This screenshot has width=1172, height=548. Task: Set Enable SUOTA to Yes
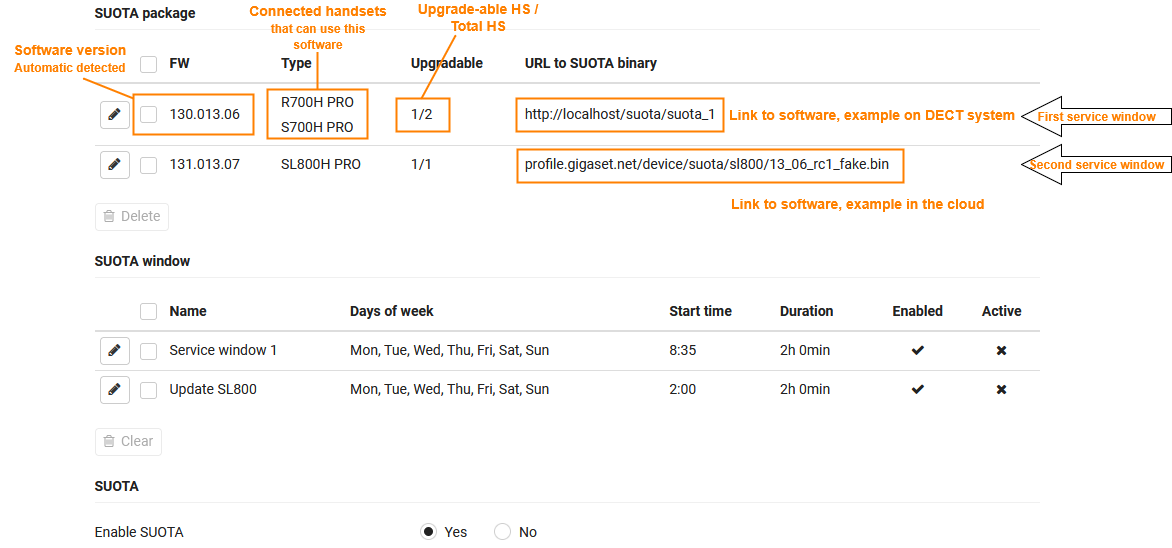pyautogui.click(x=429, y=532)
